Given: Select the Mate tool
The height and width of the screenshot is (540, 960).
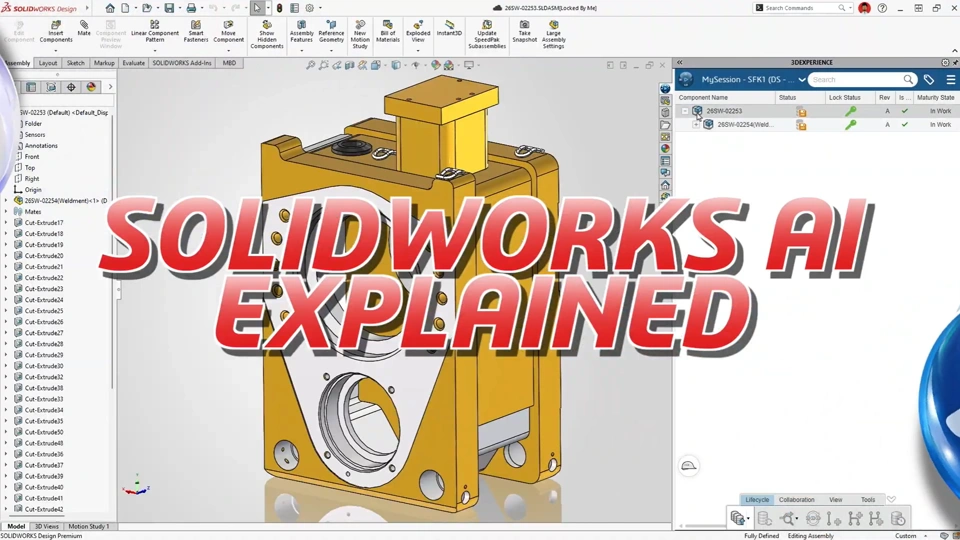Looking at the screenshot, I should click(x=84, y=29).
